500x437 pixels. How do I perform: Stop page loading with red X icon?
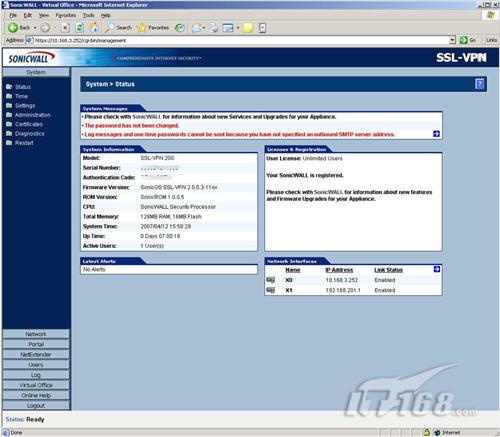click(65, 28)
